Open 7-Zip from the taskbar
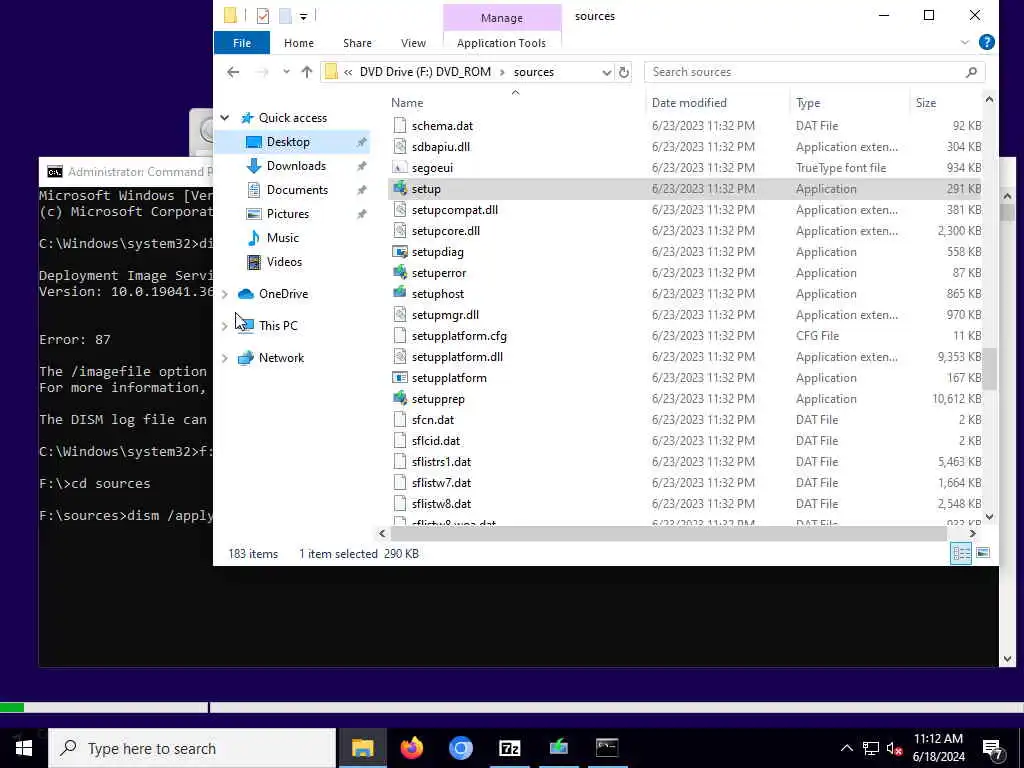The width and height of the screenshot is (1024, 768). click(509, 748)
